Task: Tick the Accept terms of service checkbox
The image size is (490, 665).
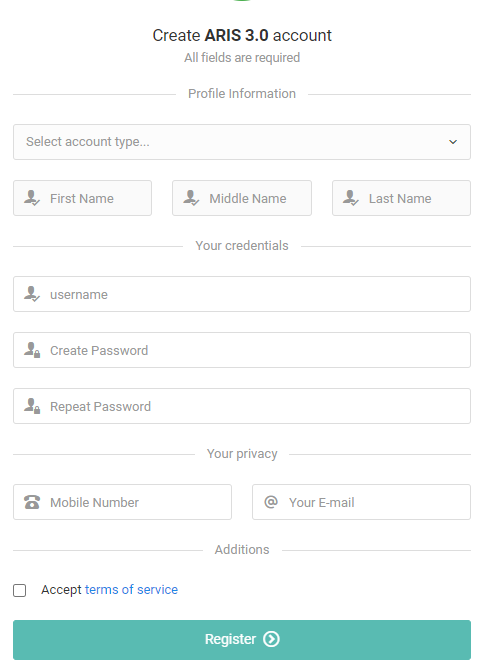Action: (20, 590)
